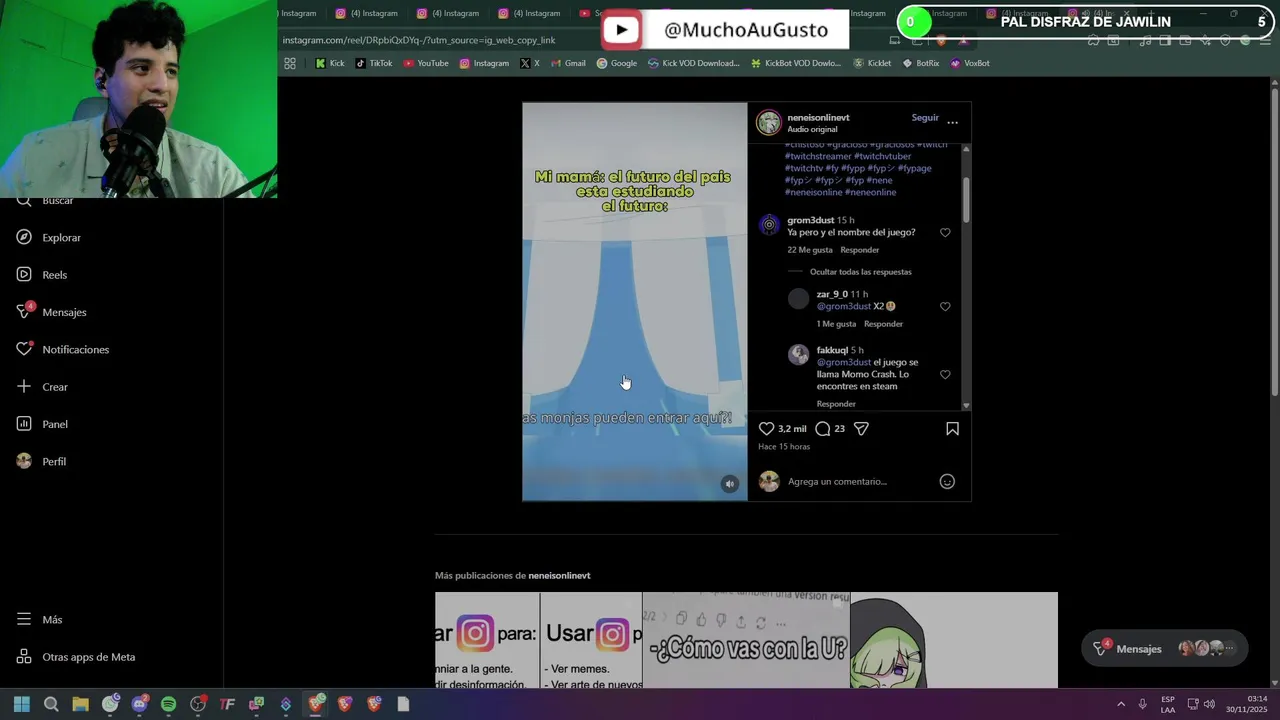This screenshot has height=720, width=1280.
Task: Open the BotRix bookmark
Action: pyautogui.click(x=921, y=63)
